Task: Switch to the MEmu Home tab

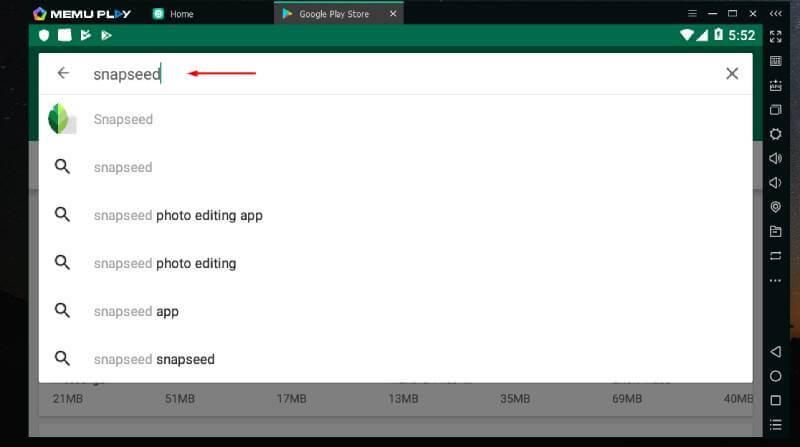Action: pos(173,14)
